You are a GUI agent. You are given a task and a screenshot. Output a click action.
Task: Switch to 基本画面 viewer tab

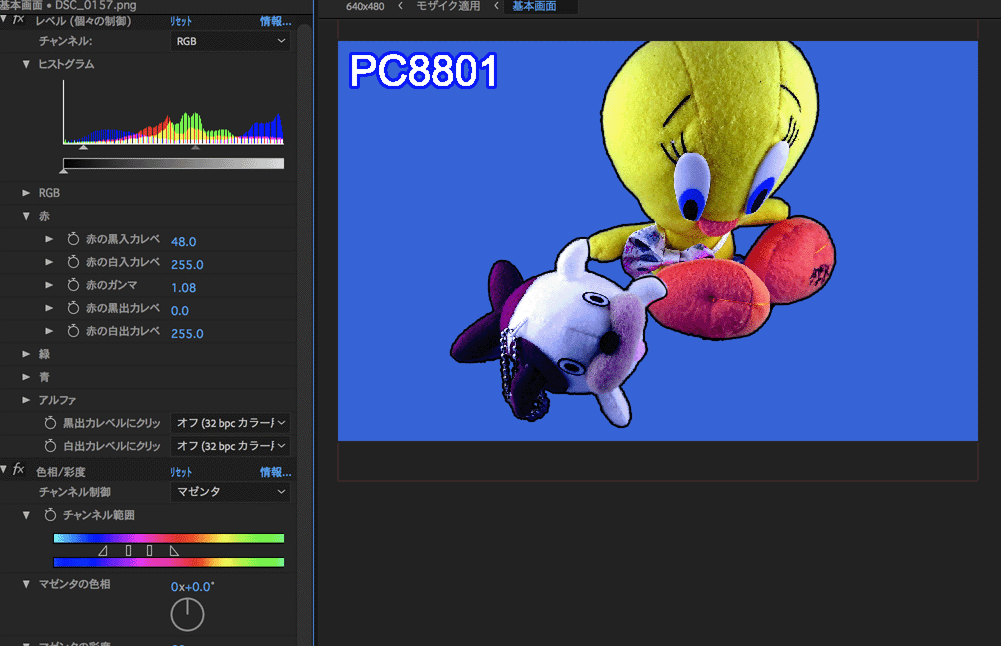tap(534, 6)
